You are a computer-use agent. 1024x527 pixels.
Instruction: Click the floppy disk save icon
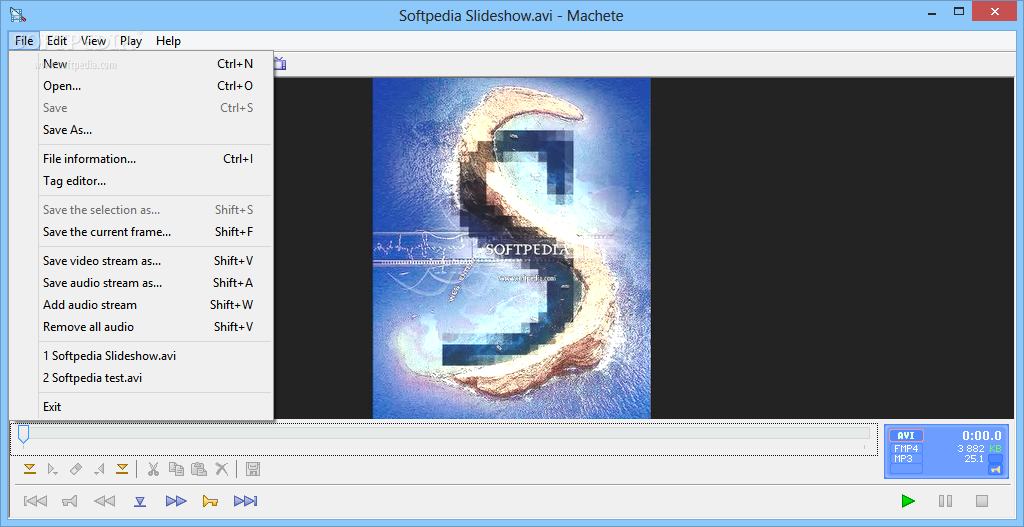click(253, 468)
